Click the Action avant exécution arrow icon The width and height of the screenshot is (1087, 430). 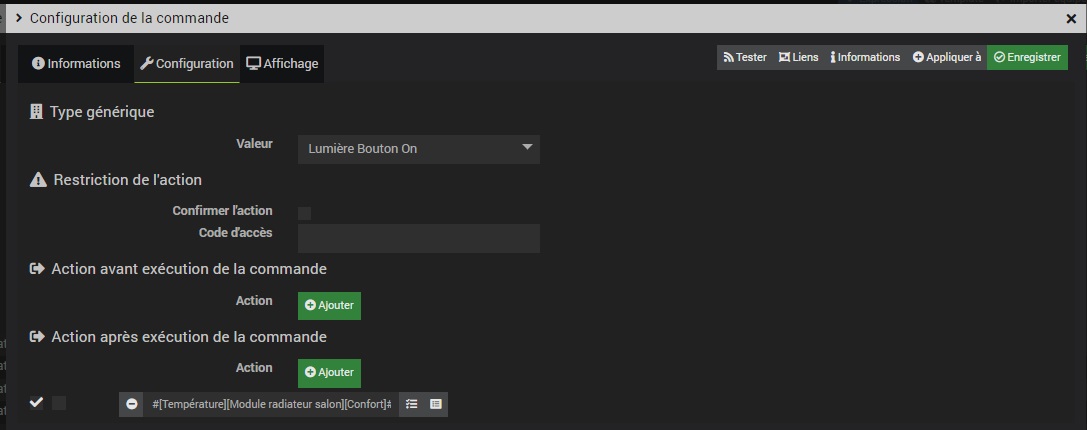(x=37, y=268)
